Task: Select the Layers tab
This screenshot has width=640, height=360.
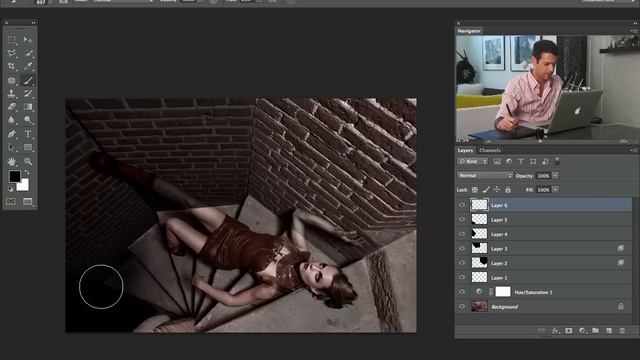Action: click(465, 150)
